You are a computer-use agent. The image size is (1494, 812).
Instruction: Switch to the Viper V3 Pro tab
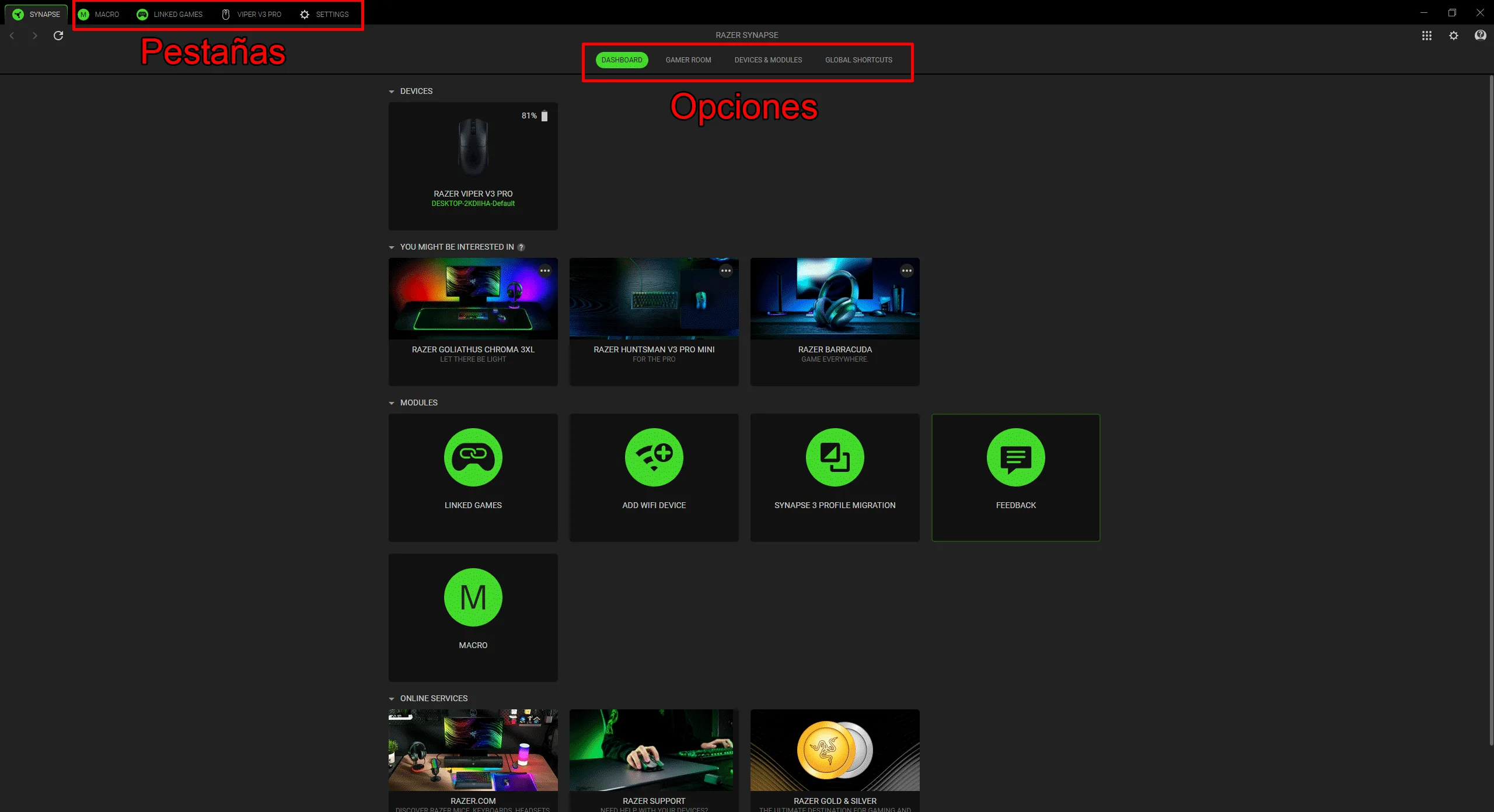[252, 14]
